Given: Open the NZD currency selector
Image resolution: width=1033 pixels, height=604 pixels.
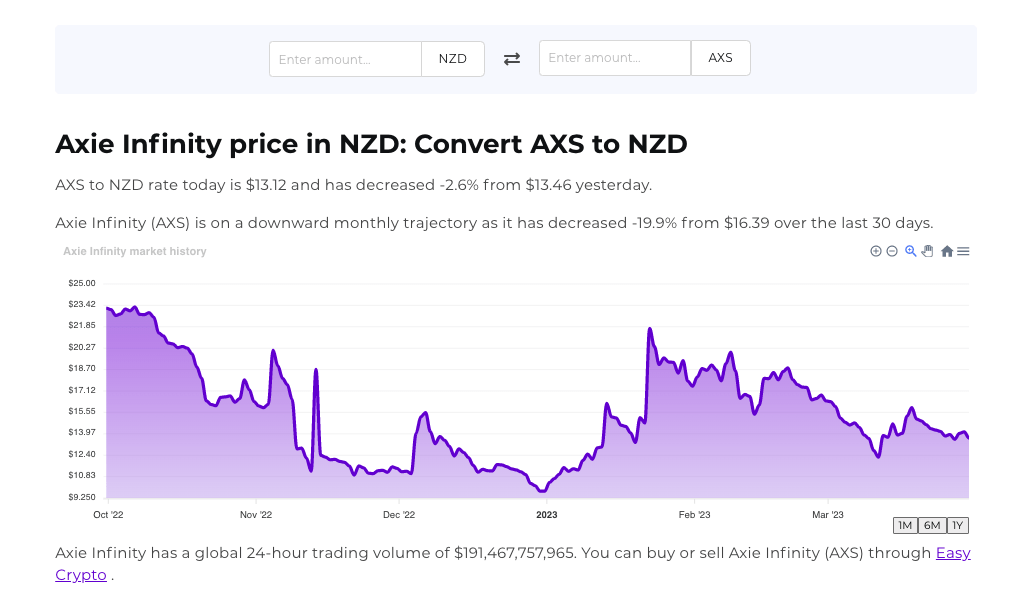Looking at the screenshot, I should coord(453,59).
